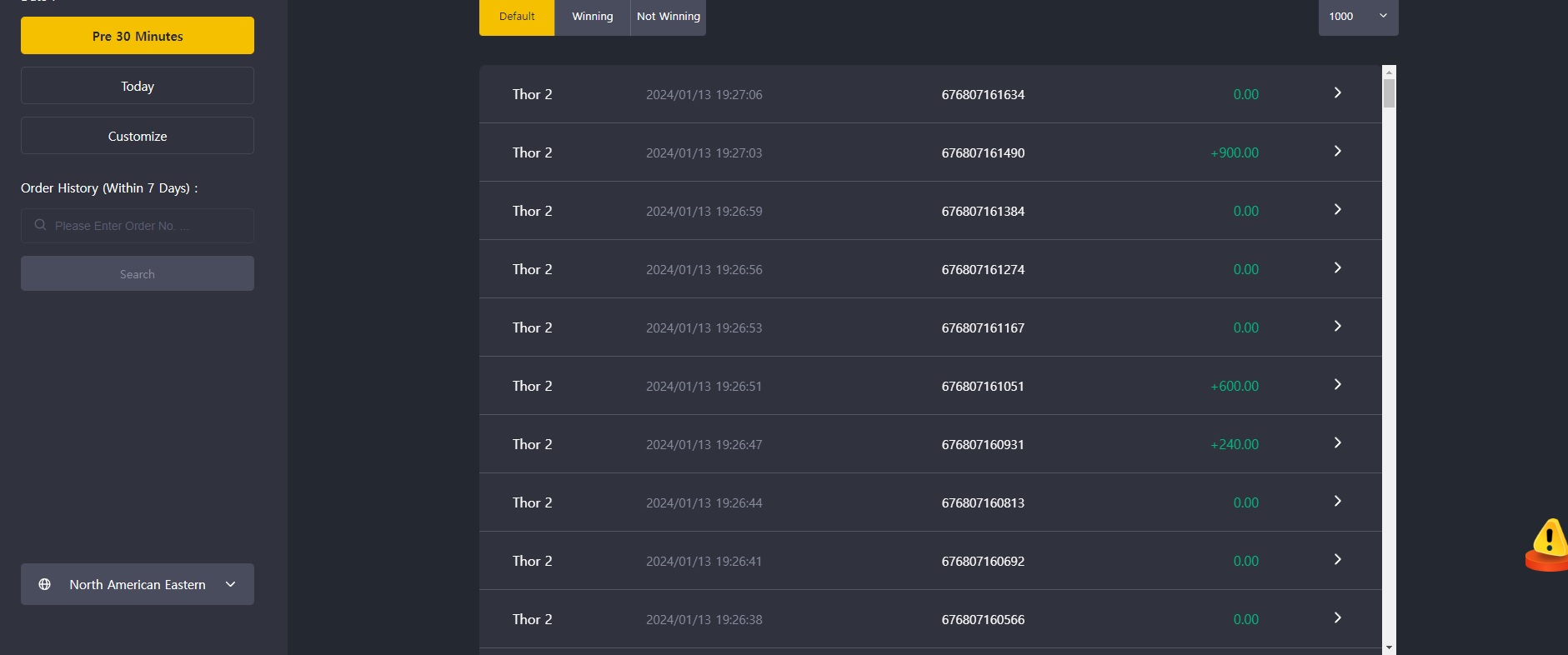Click timestamp 2024/01/13 19:26:56
Image resolution: width=1568 pixels, height=655 pixels.
pyautogui.click(x=704, y=270)
